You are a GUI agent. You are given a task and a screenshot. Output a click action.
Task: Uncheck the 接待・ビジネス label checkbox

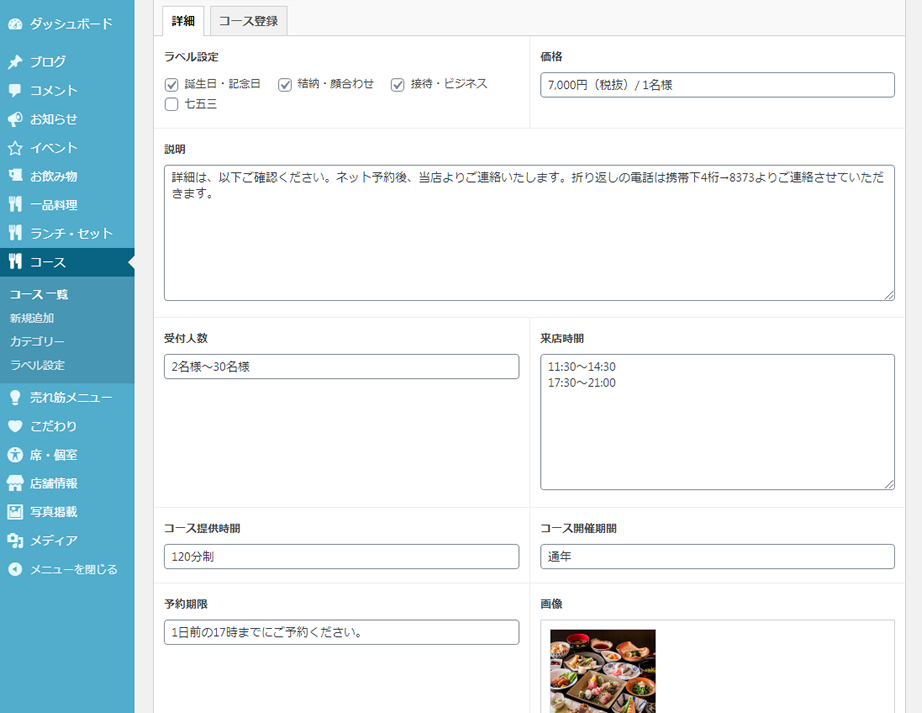tap(398, 85)
